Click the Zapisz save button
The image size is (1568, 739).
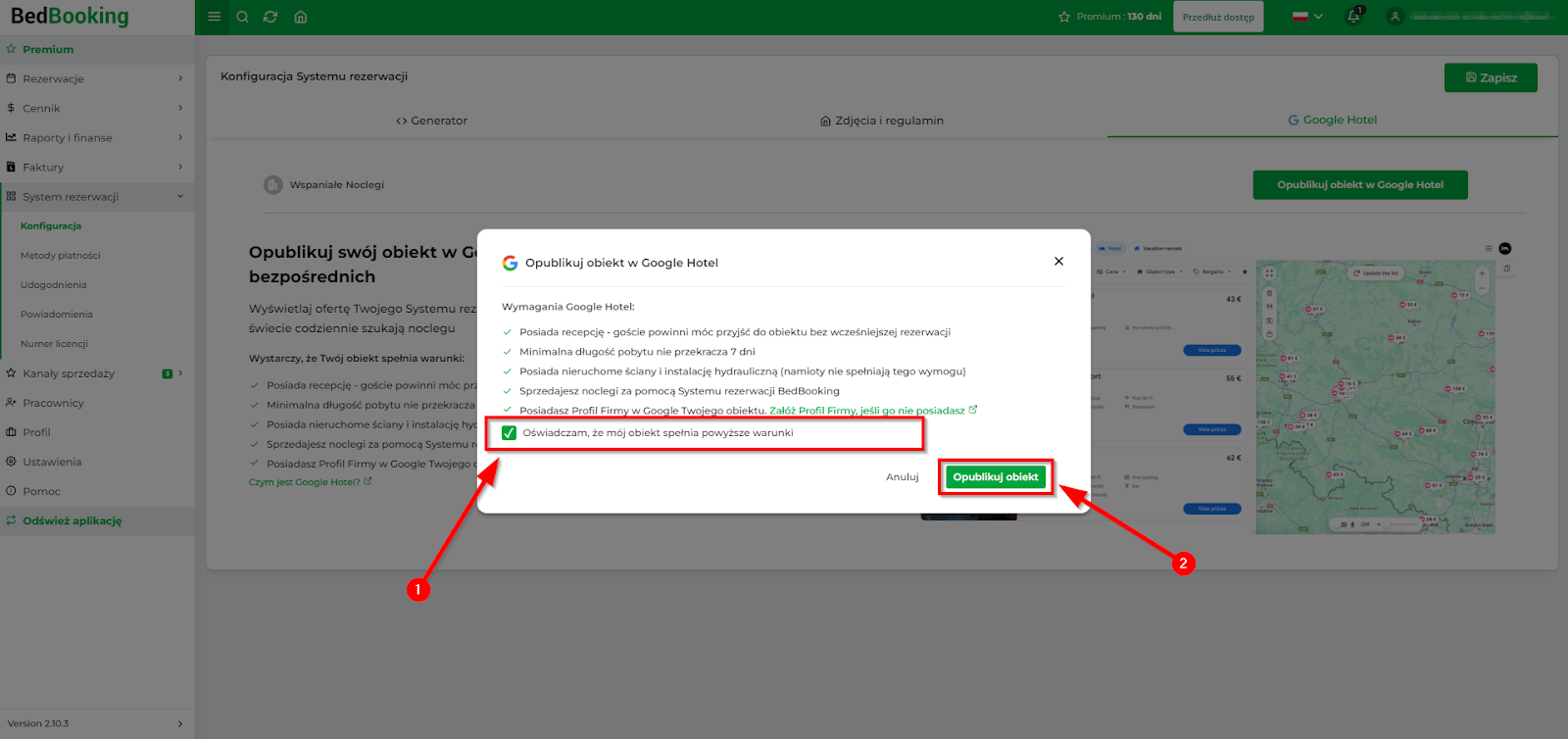1491,77
